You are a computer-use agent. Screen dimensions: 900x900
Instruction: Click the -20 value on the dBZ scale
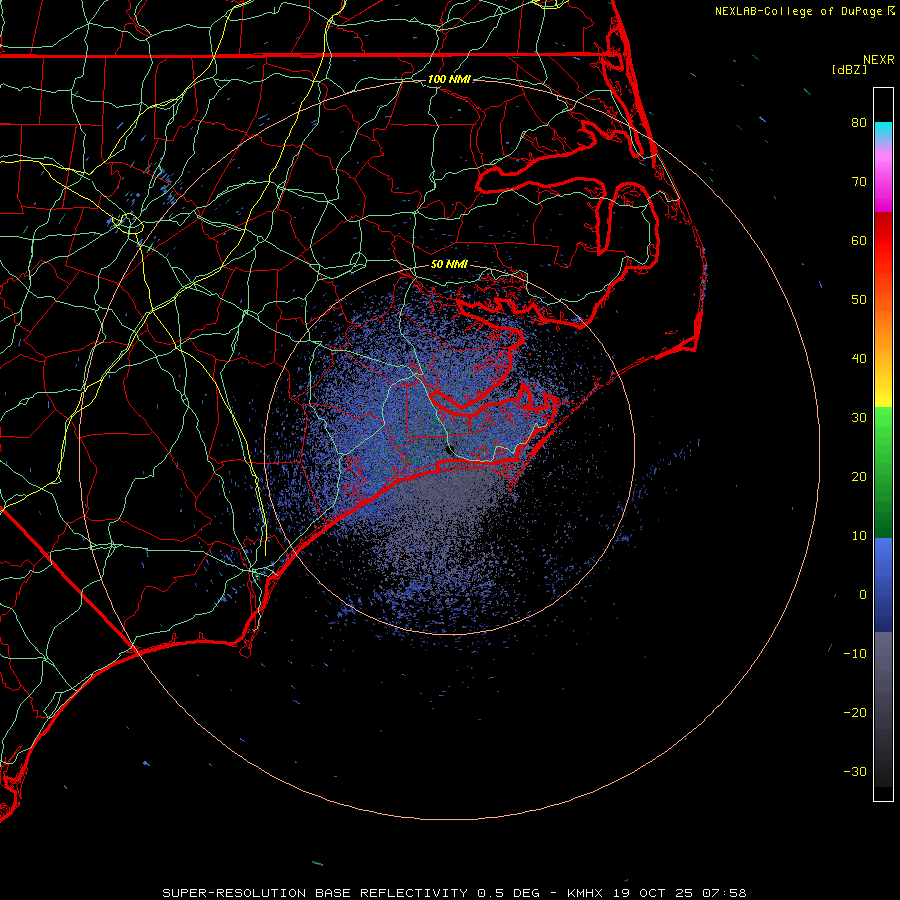click(x=855, y=712)
